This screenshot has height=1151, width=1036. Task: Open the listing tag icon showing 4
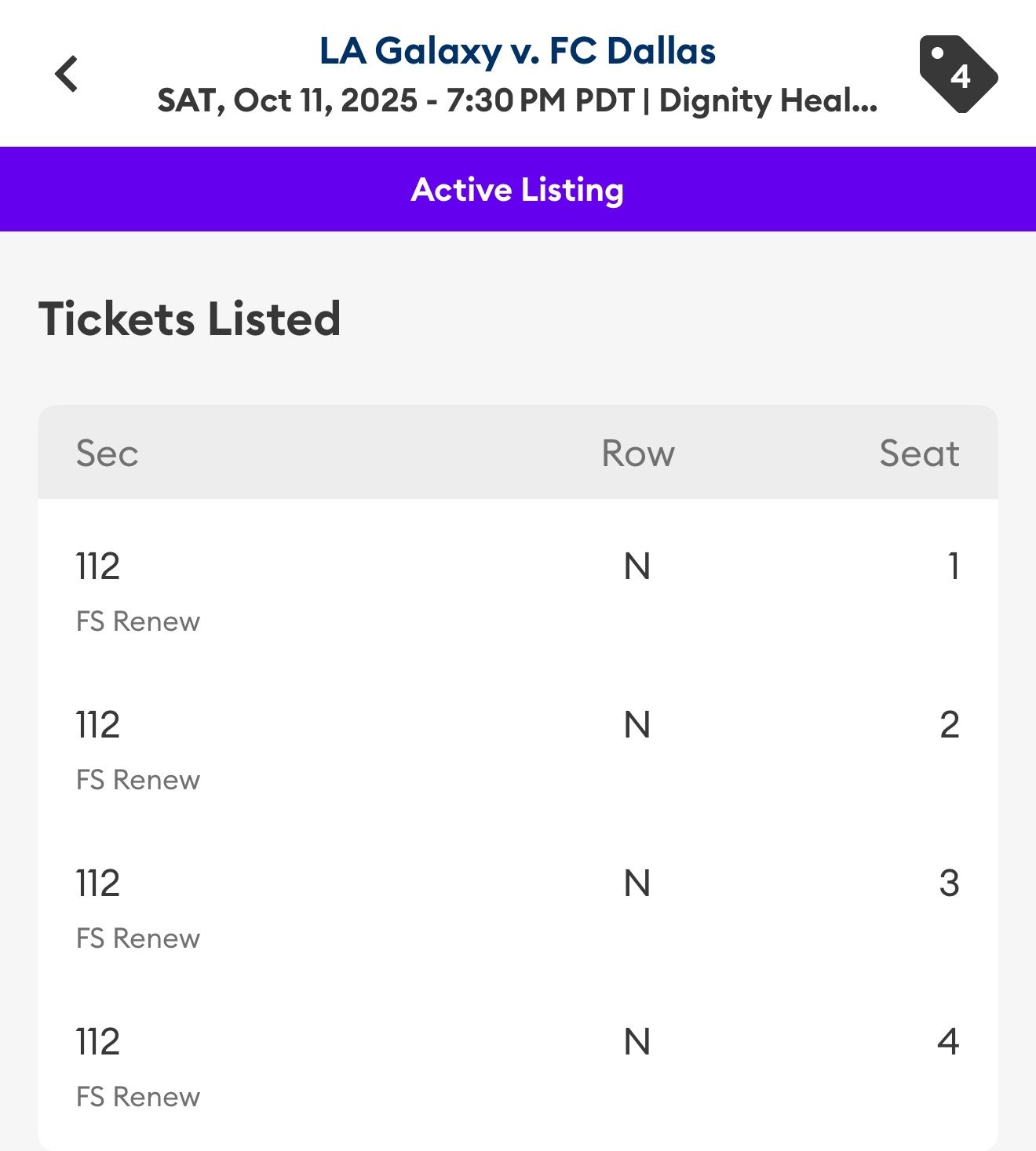(958, 74)
